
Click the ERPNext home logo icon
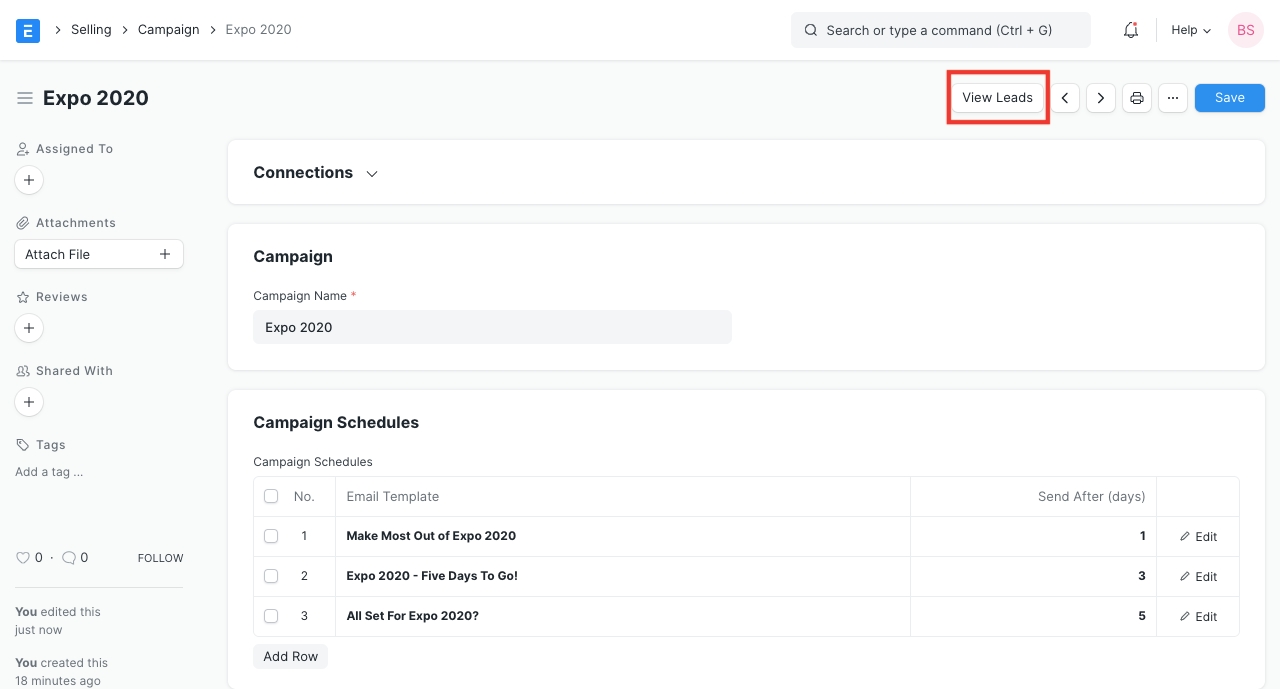tap(28, 30)
